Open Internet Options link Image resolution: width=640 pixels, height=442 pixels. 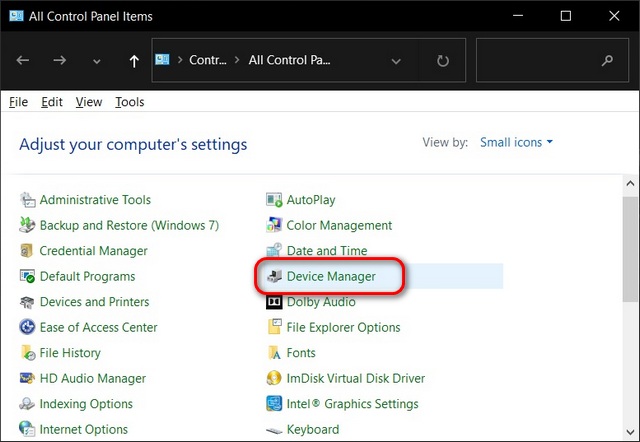(84, 429)
